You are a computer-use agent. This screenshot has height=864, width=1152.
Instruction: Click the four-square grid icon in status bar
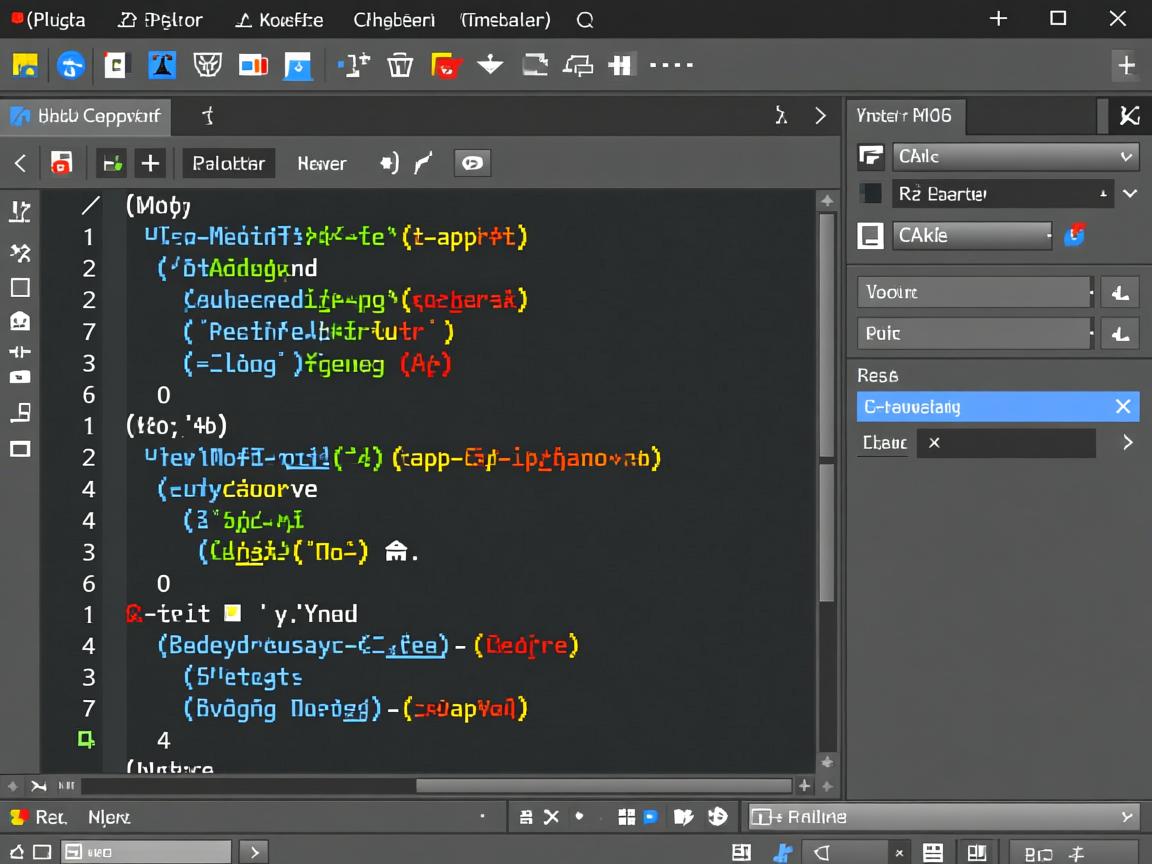(627, 817)
